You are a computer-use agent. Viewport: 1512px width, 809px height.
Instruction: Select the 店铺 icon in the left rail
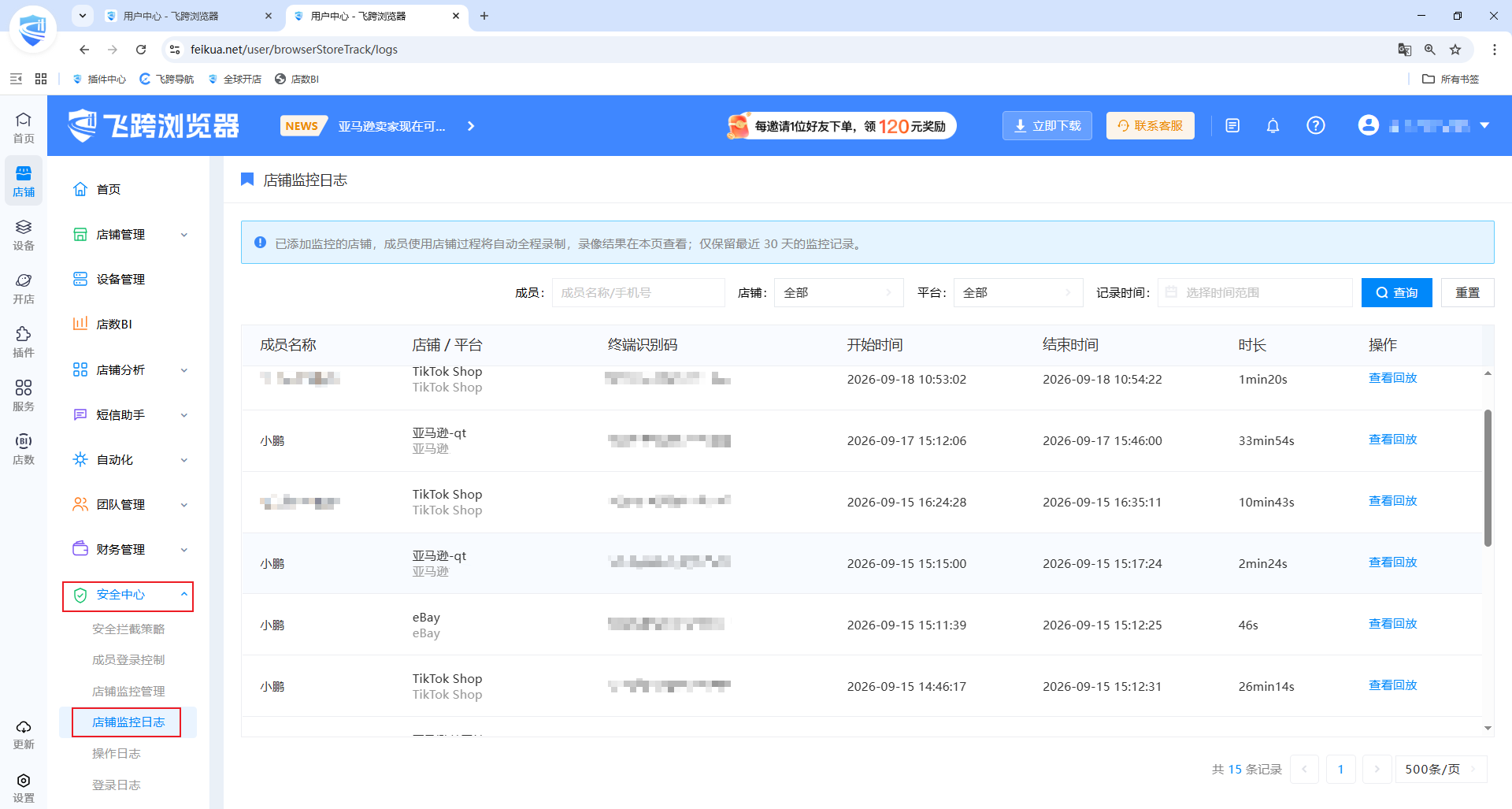coord(24,181)
